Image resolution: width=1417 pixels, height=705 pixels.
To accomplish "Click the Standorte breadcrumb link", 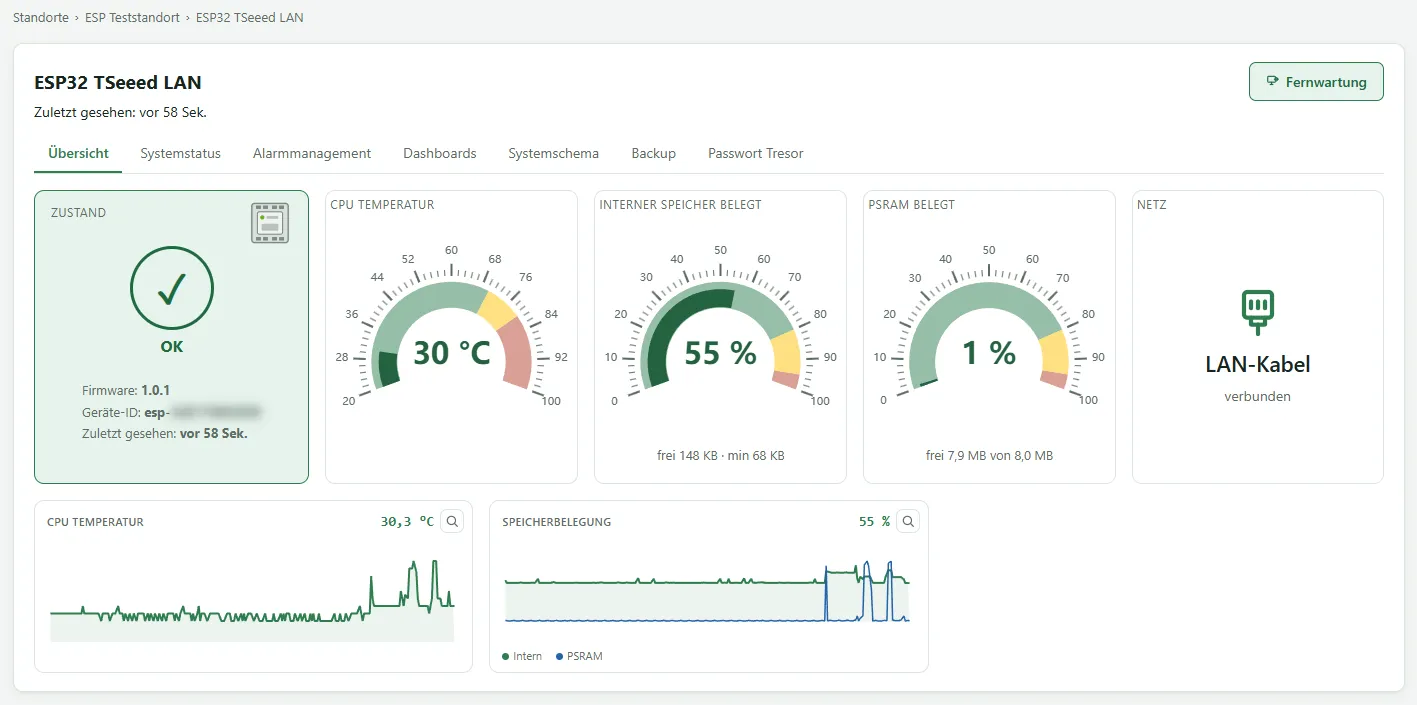I will pos(41,18).
